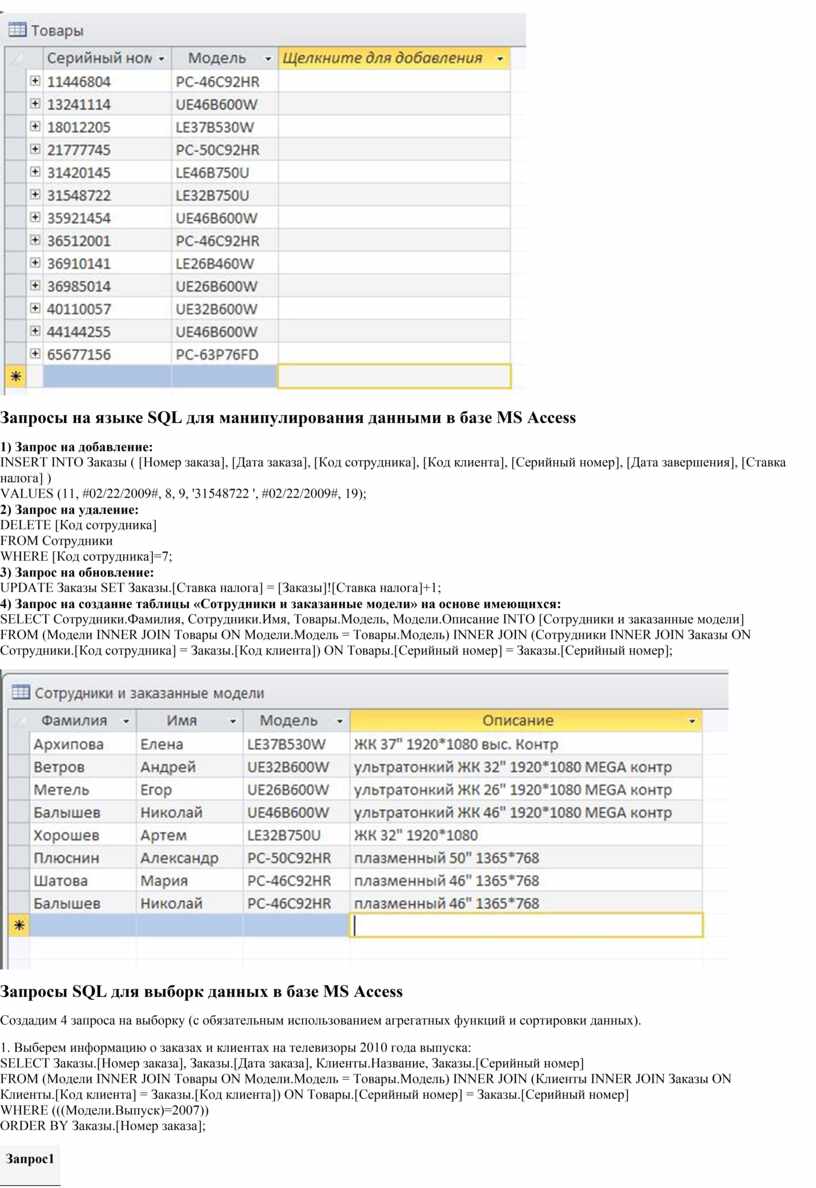Click the empty serial number cell in new row

107,376
